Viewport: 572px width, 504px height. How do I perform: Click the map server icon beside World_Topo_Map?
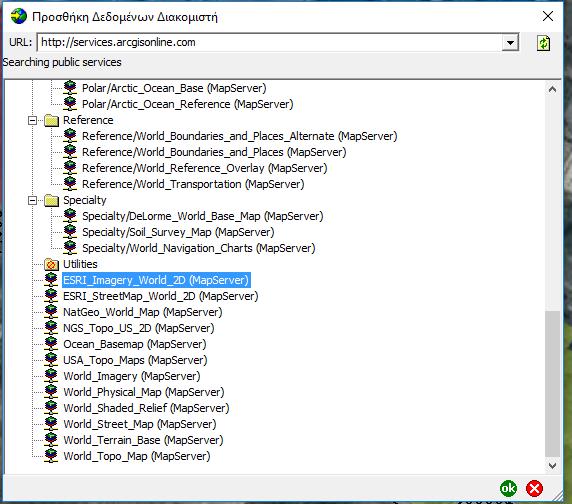click(51, 455)
